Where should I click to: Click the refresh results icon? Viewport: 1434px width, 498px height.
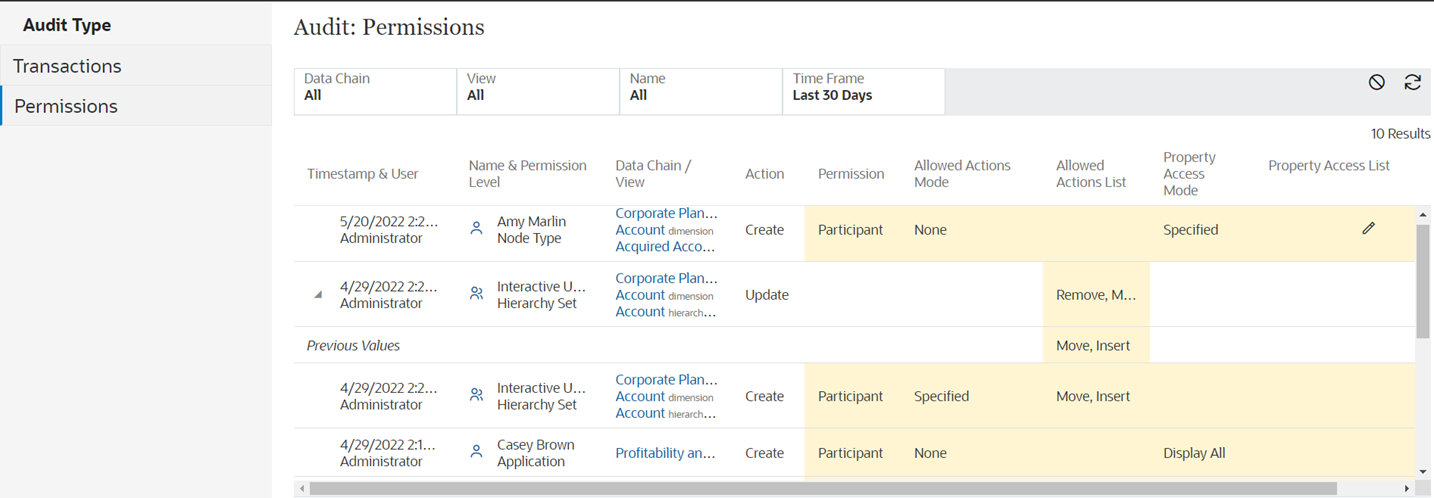click(x=1412, y=83)
